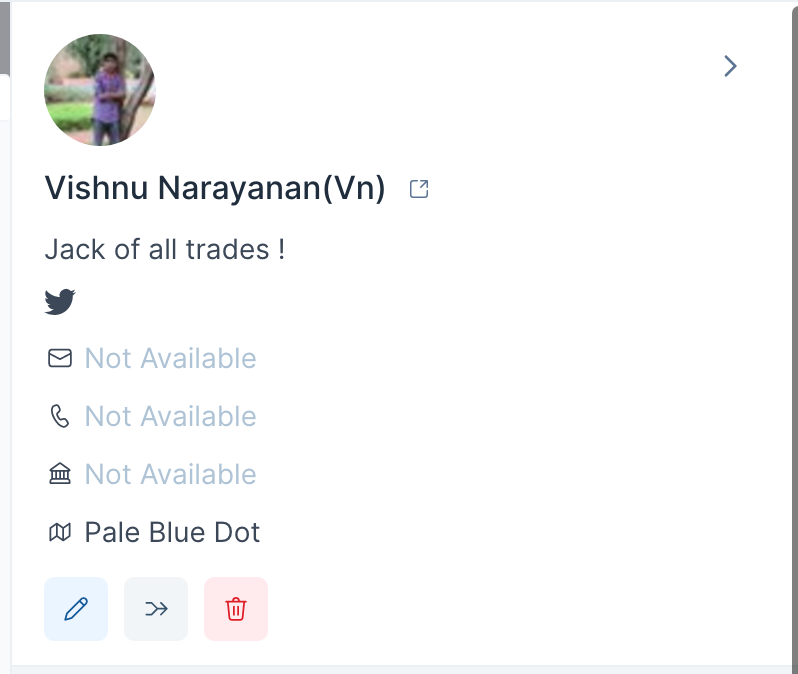Screen dimensions: 798x674
Task: Click the name Vishnu Narayanan(Vn)
Action: click(215, 188)
